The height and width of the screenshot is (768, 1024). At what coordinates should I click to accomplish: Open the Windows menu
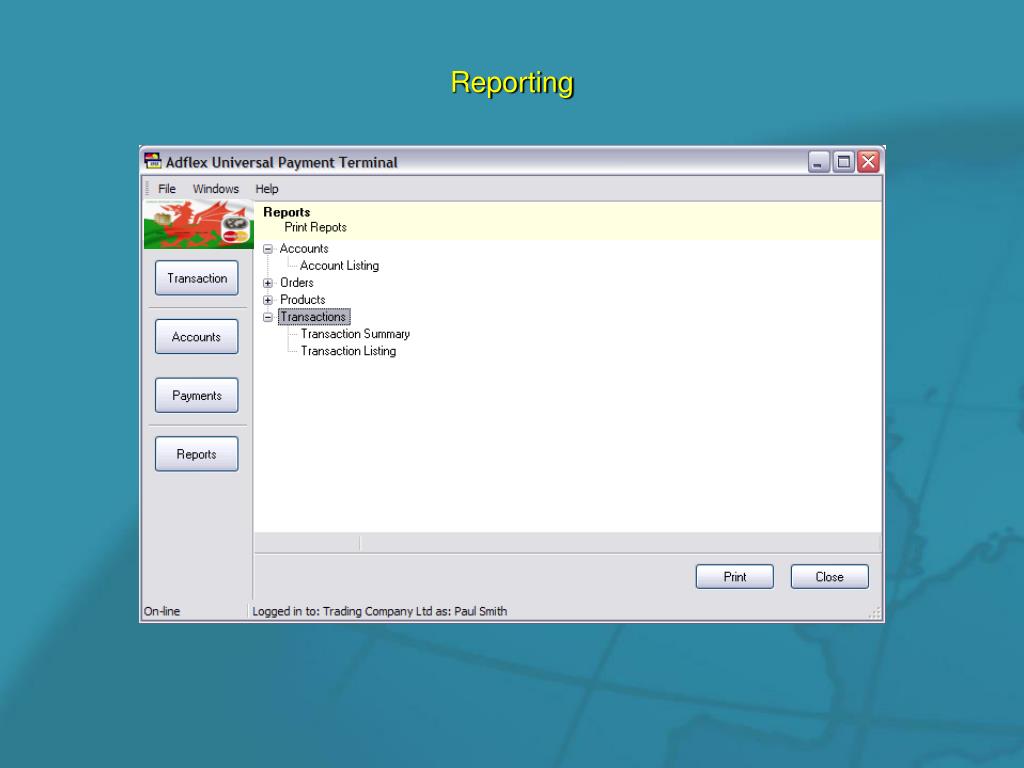tap(216, 189)
